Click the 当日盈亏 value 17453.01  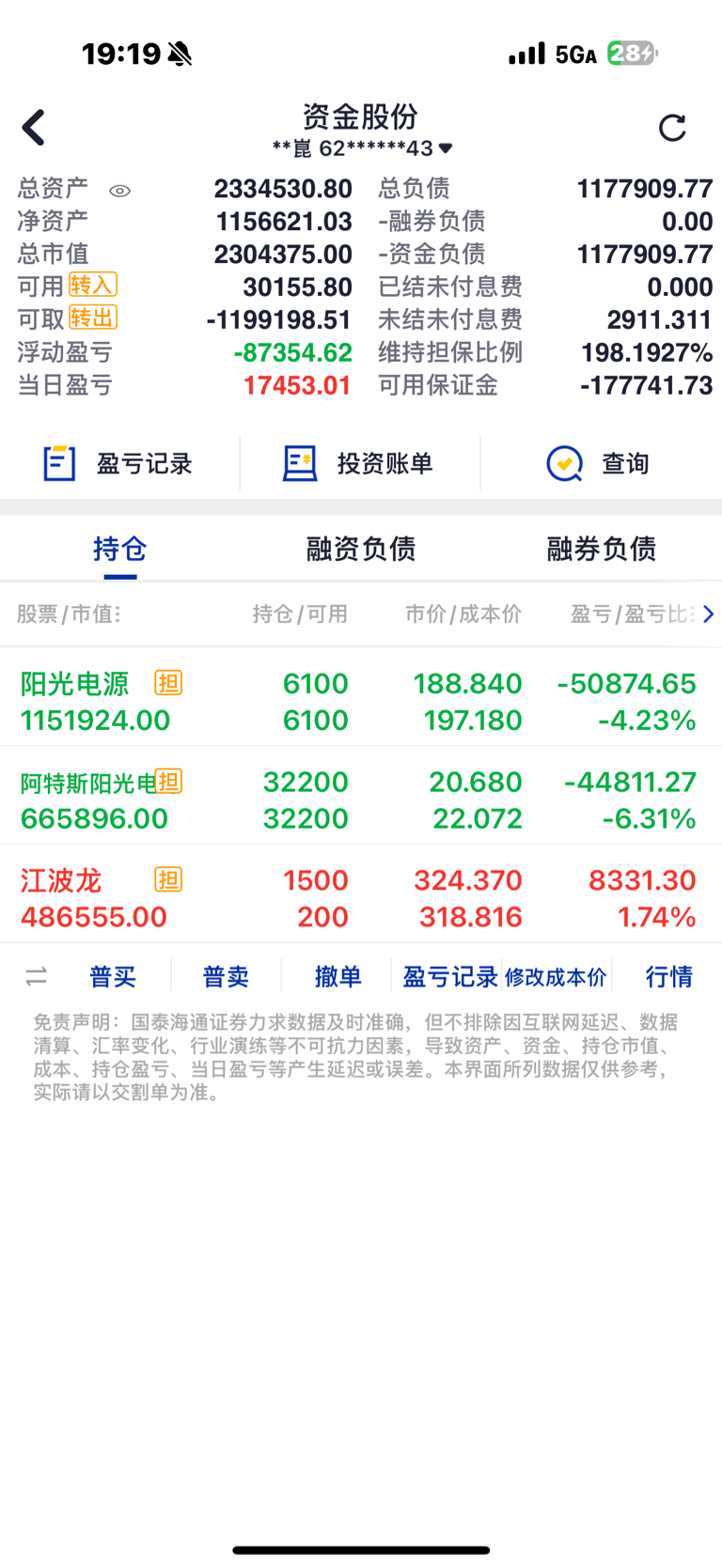click(297, 386)
